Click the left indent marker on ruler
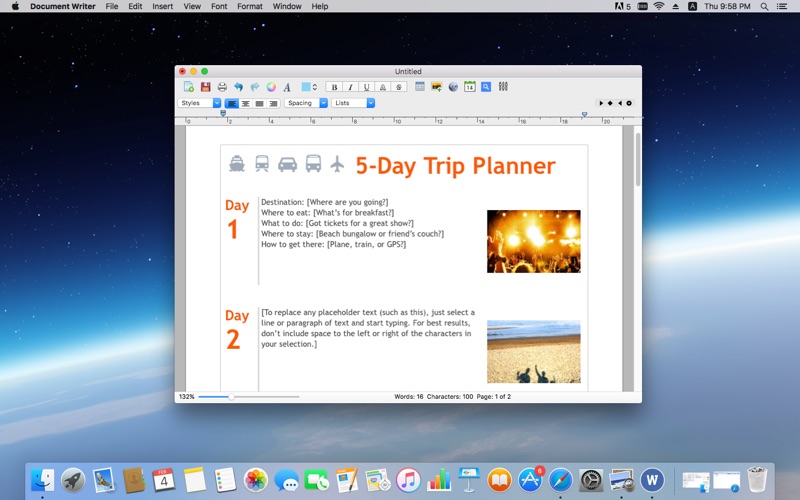 [223, 113]
